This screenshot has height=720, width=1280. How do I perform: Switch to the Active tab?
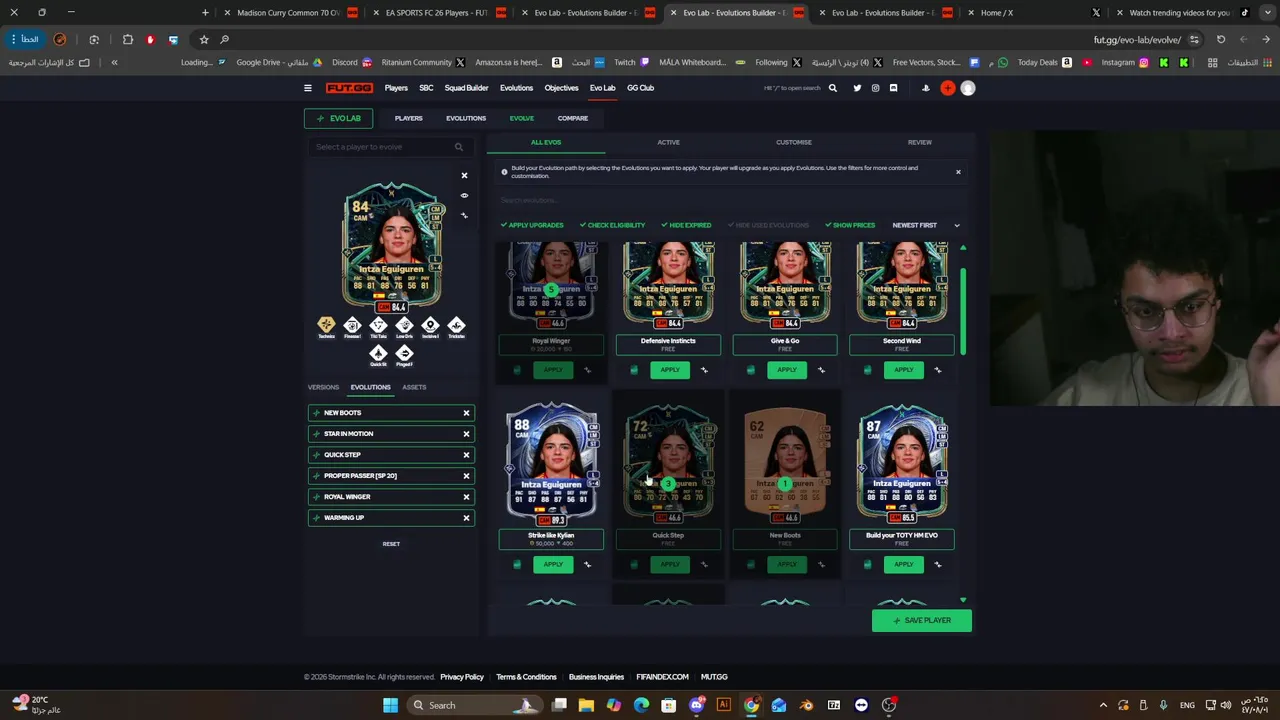668,142
